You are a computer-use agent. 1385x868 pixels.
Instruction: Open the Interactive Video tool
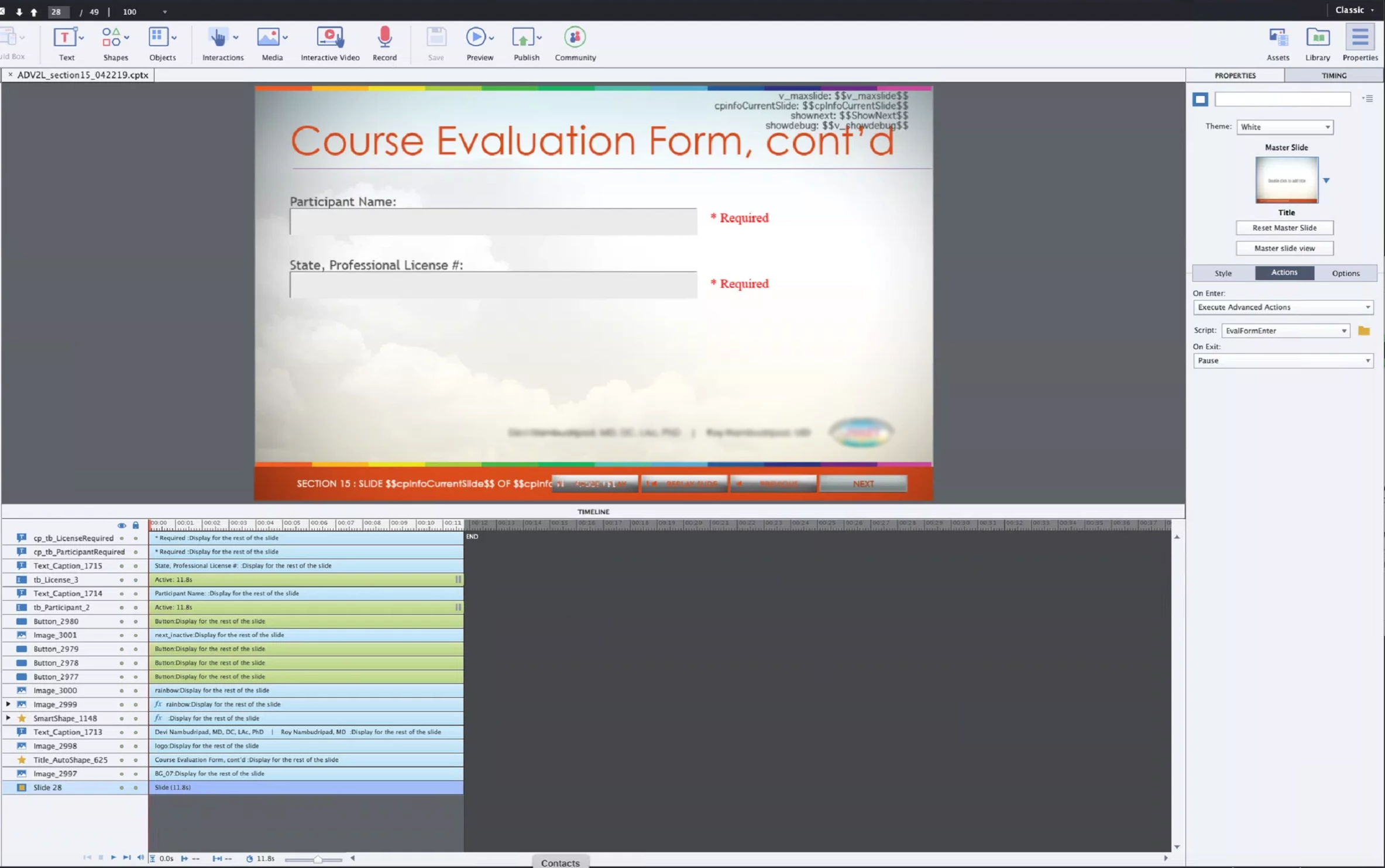point(330,37)
